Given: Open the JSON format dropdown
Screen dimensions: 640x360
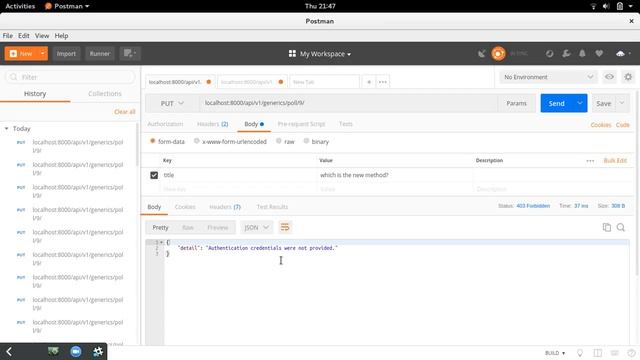Looking at the screenshot, I should (x=256, y=227).
